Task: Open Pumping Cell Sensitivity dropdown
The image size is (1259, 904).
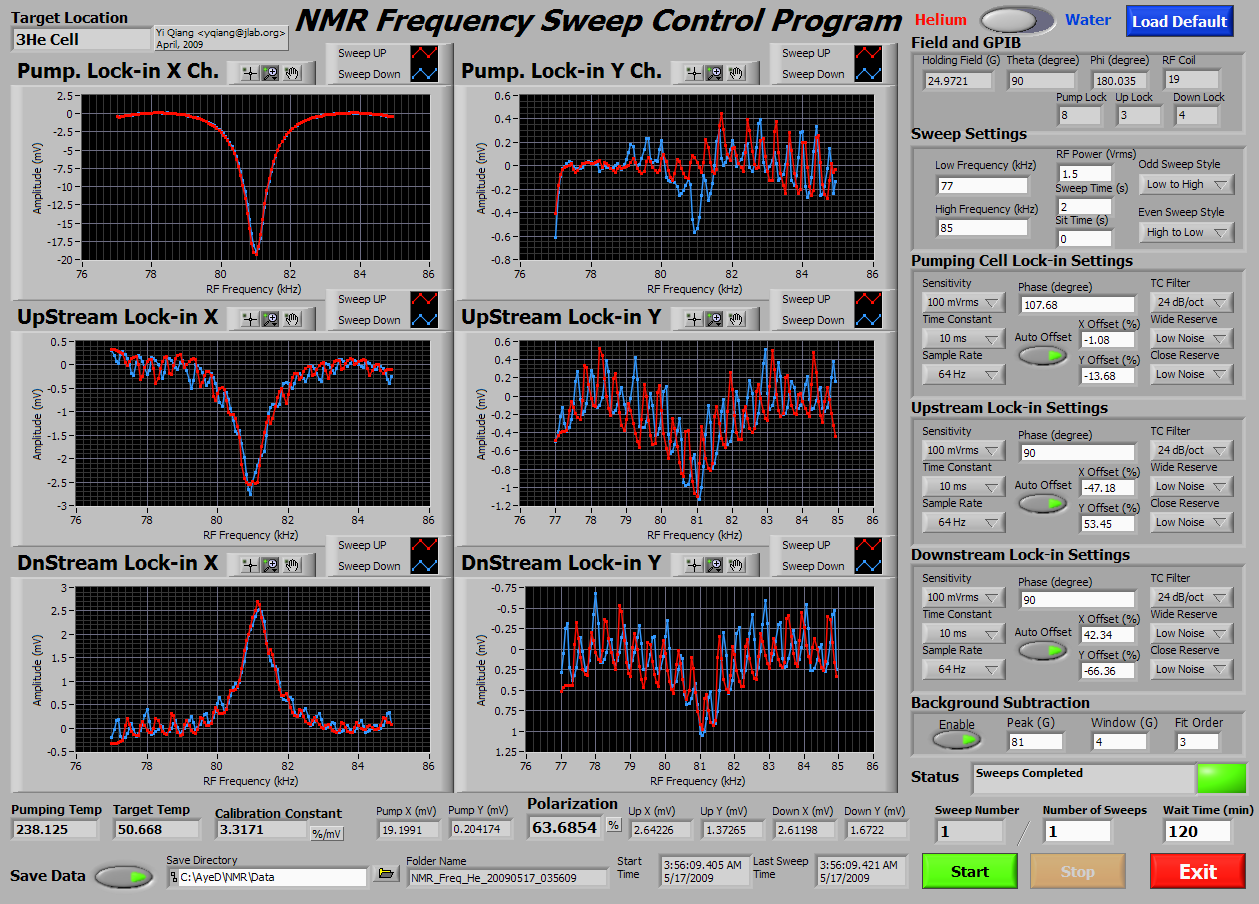Action: (x=964, y=302)
